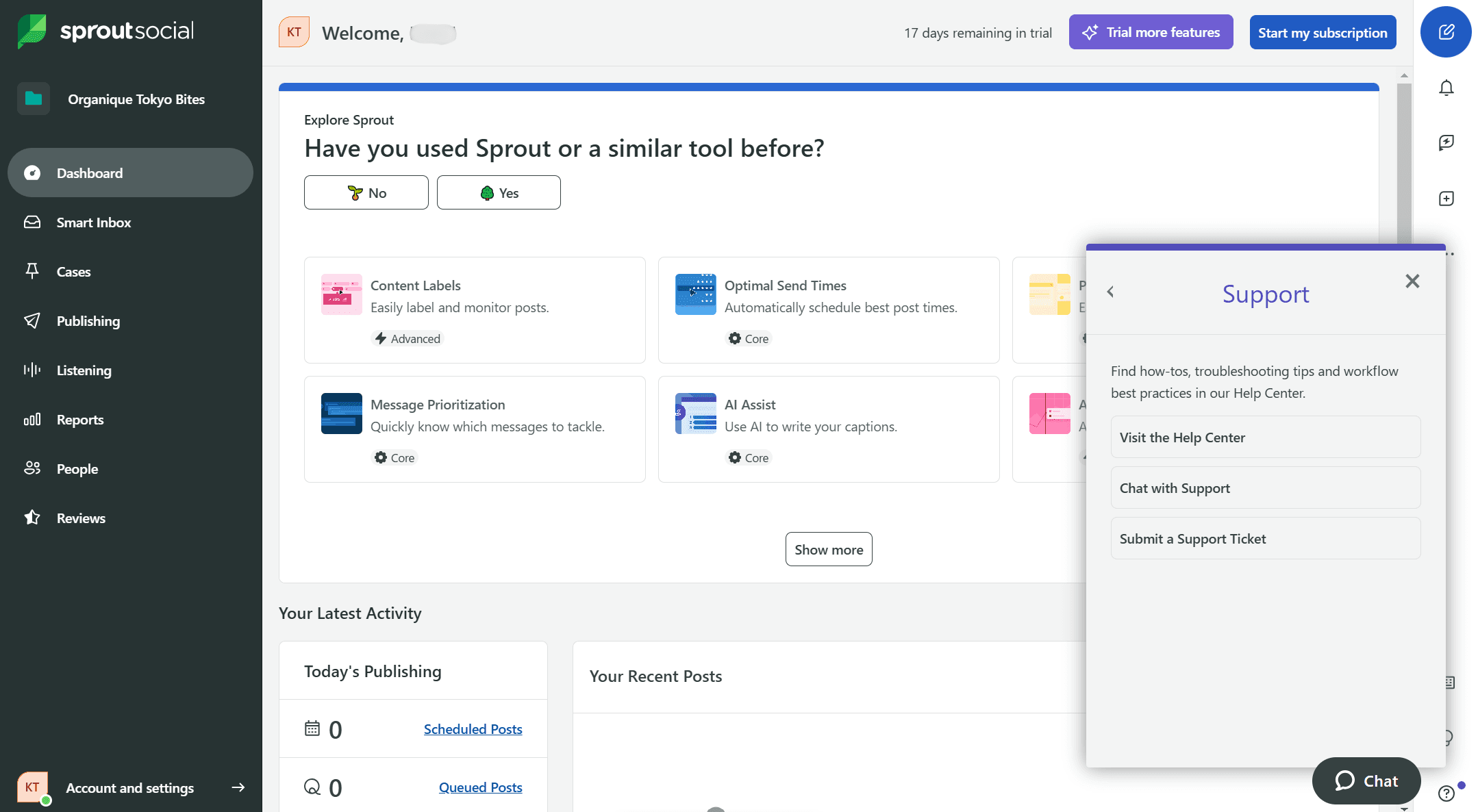Image resolution: width=1478 pixels, height=812 pixels.
Task: Open the Chat with Support option
Action: (1264, 488)
